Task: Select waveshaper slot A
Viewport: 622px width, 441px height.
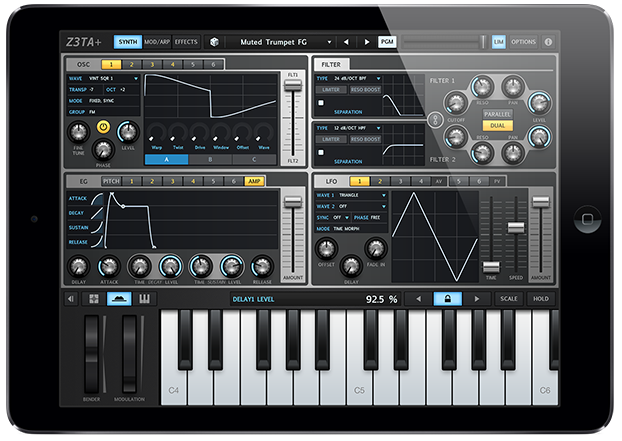Action: [x=167, y=159]
